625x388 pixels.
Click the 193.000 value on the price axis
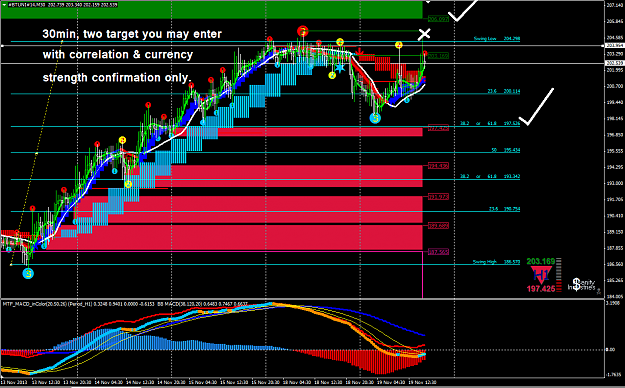[615, 183]
